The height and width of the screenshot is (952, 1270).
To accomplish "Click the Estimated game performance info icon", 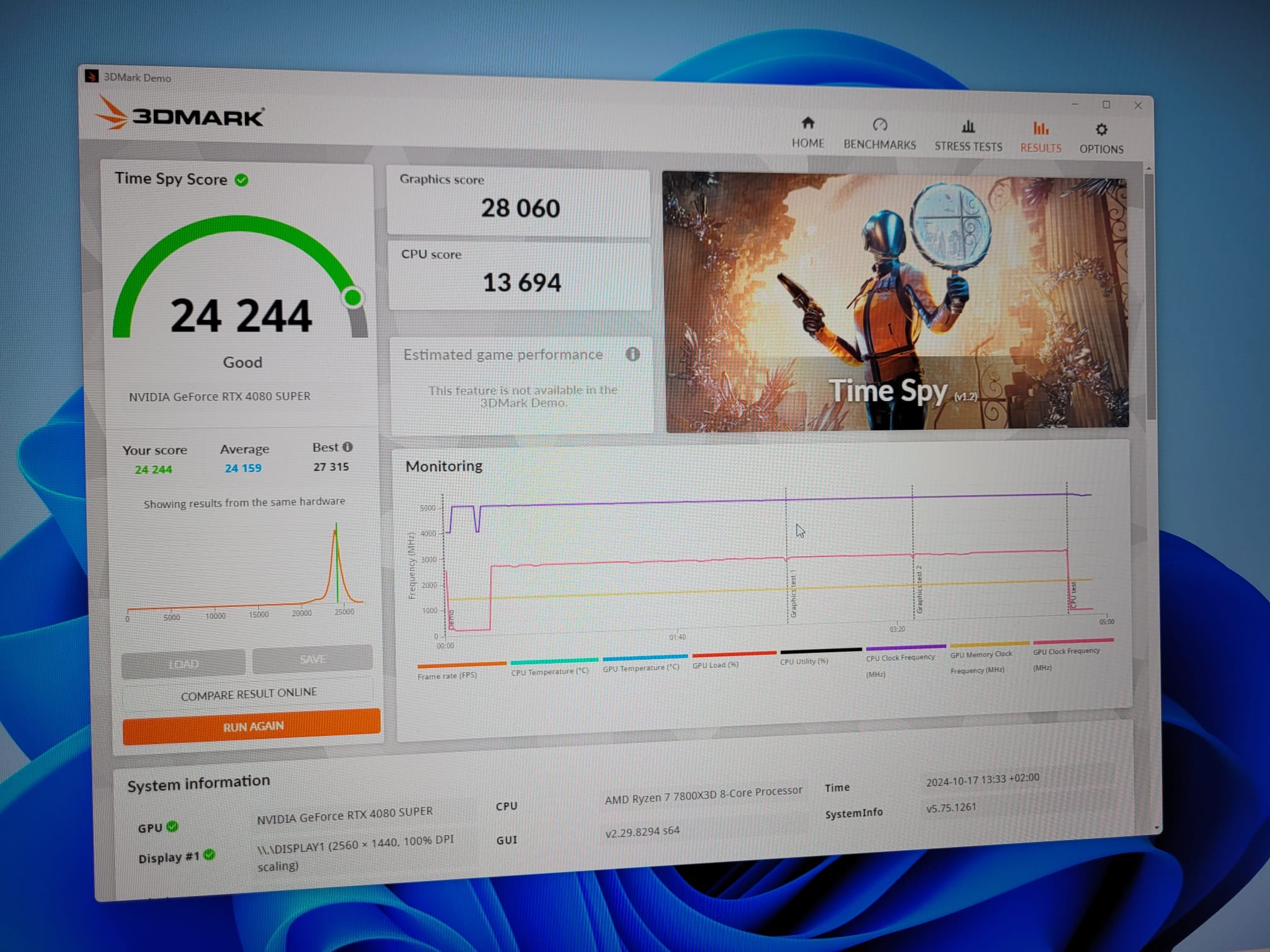I will coord(632,354).
